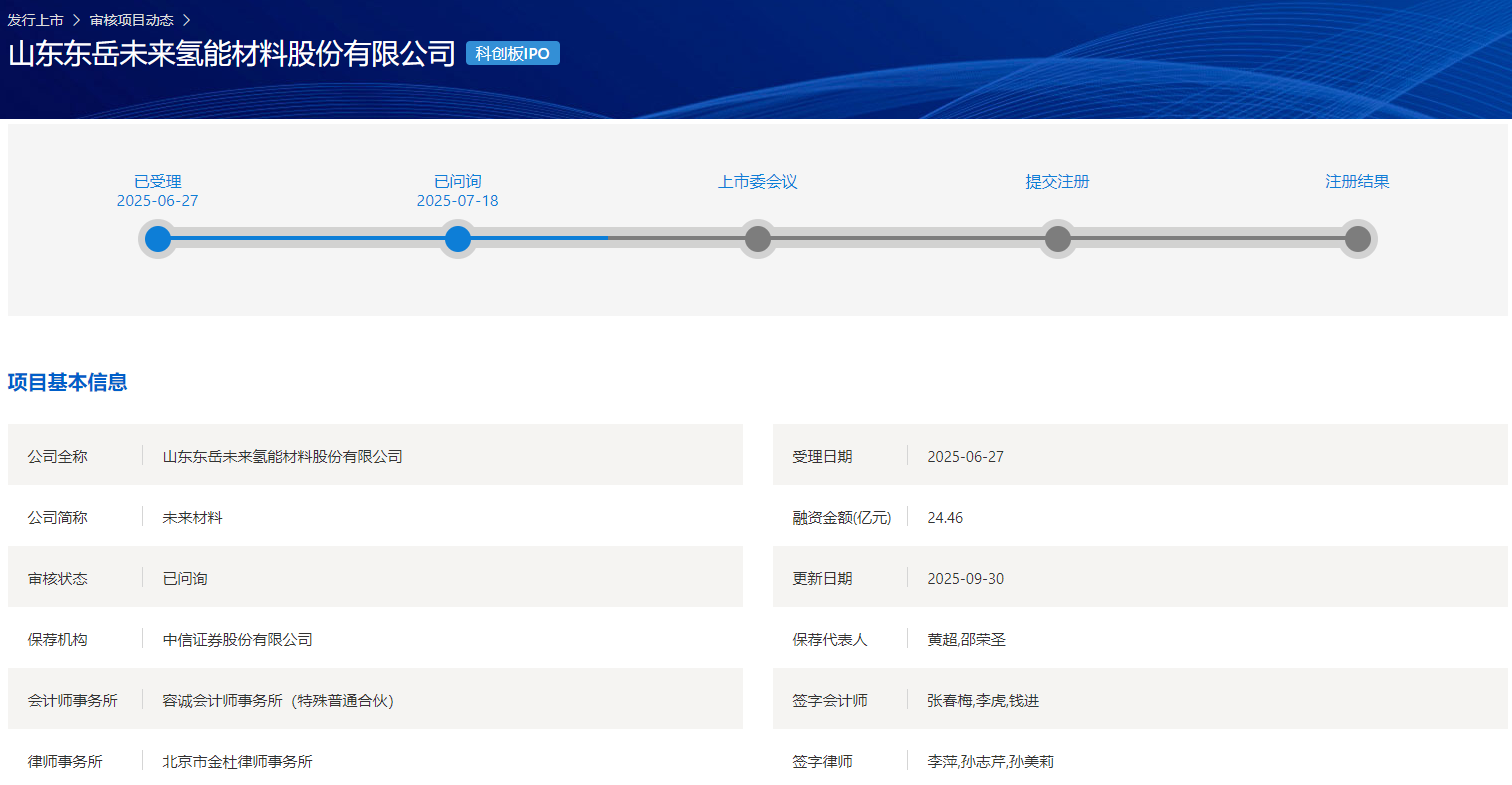Select the blue 已问询 timeline circle

click(x=458, y=239)
